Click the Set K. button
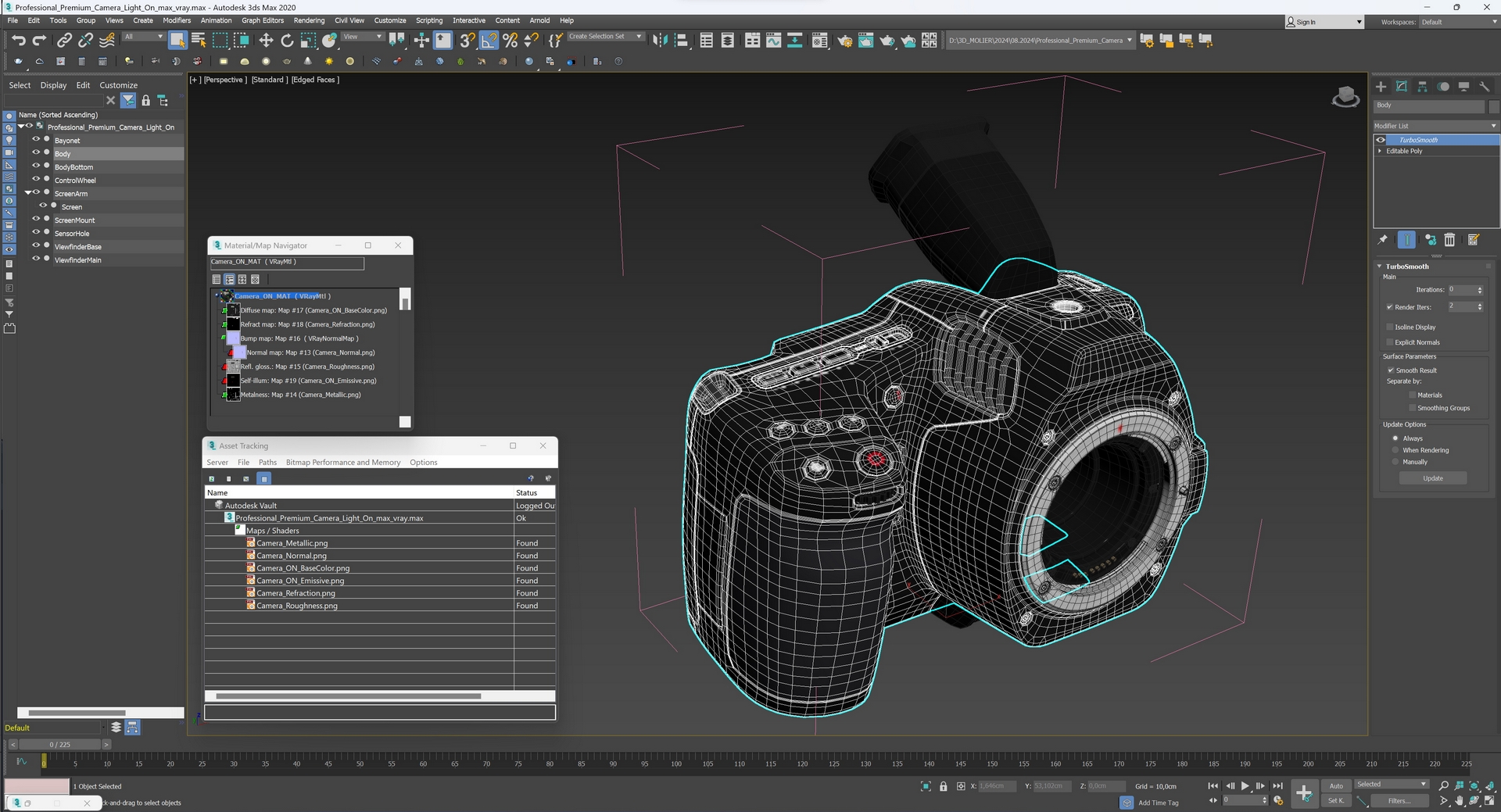Image resolution: width=1501 pixels, height=812 pixels. pyautogui.click(x=1336, y=800)
